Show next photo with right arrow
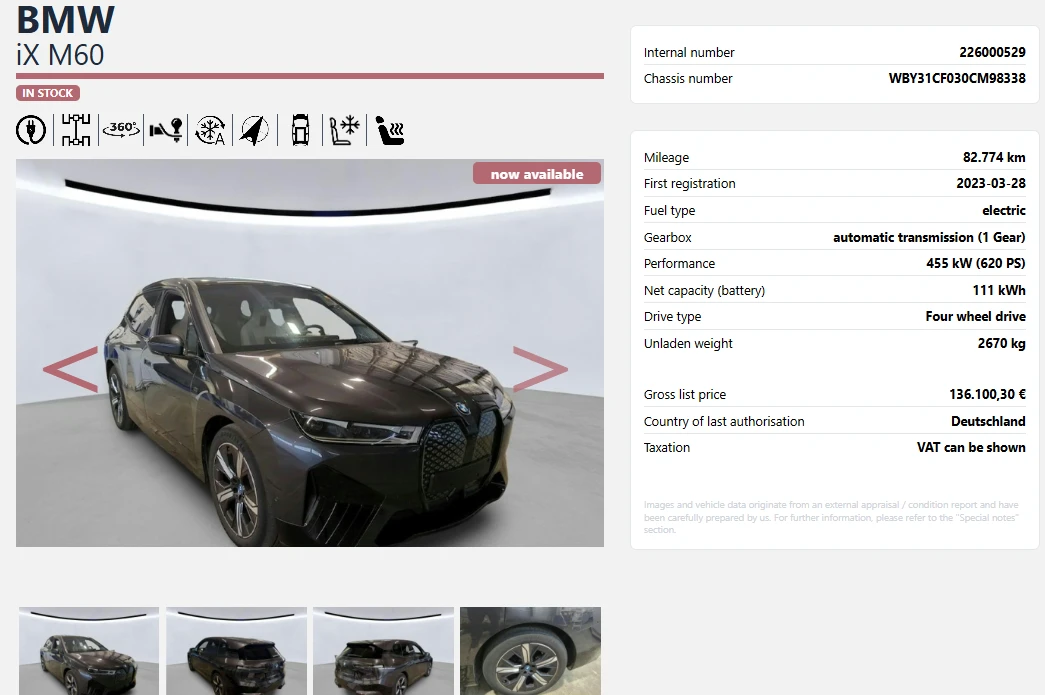 540,368
